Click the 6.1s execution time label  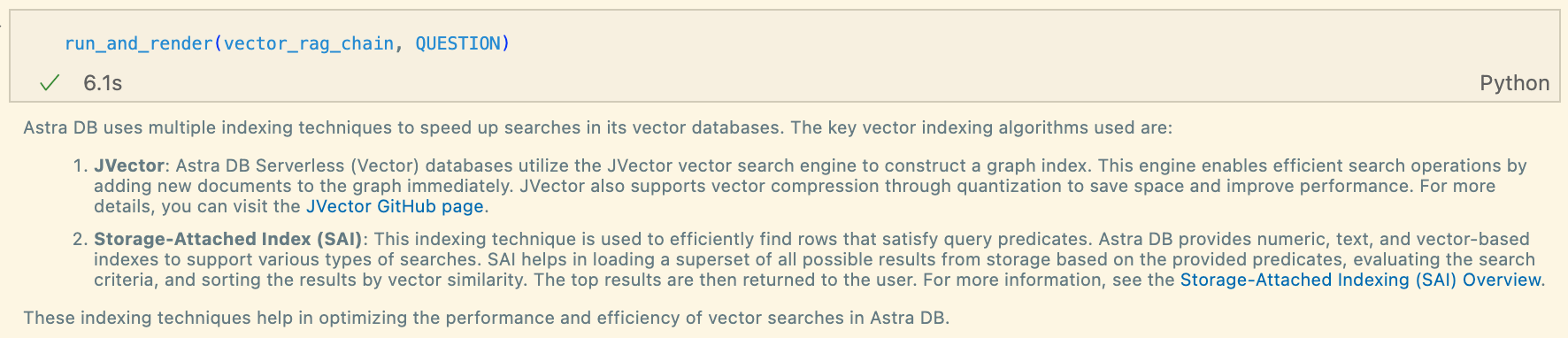point(103,83)
